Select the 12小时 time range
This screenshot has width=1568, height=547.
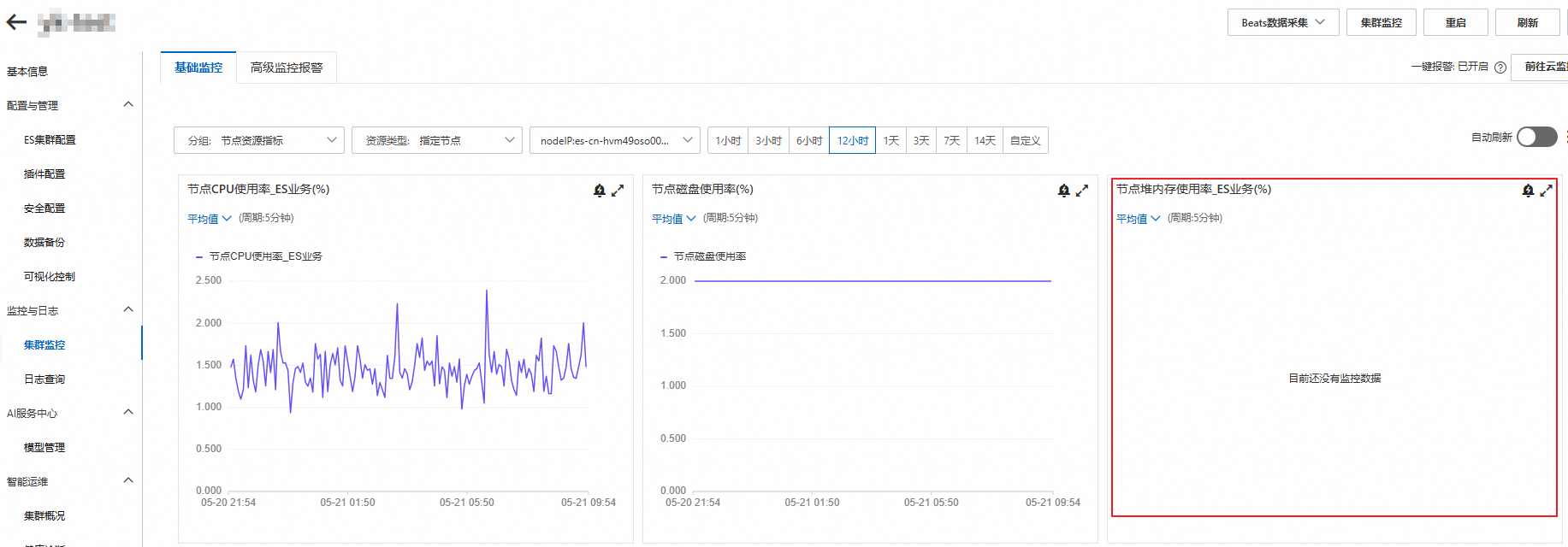(852, 140)
